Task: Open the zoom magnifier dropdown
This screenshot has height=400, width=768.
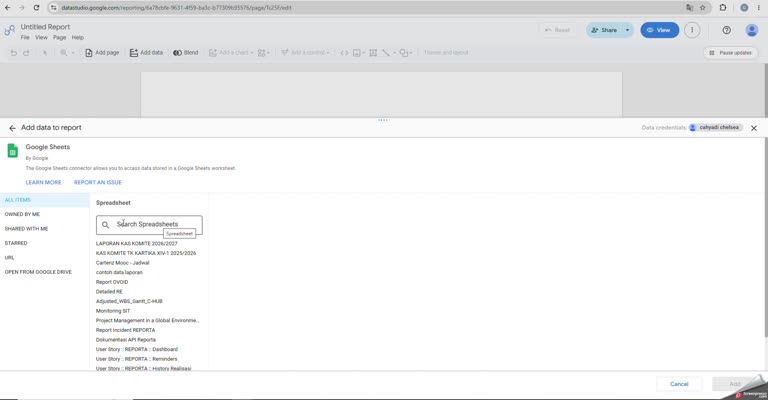Action: pos(67,53)
